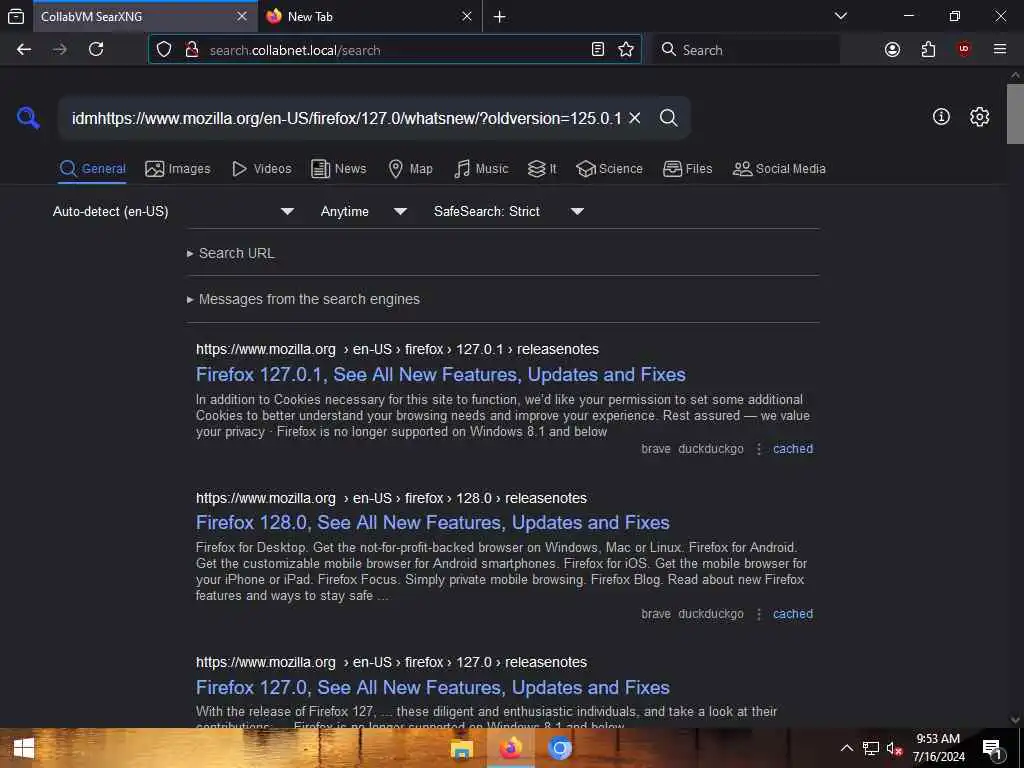Open more options dots for 128.0 result
This screenshot has width=1024, height=768.
(x=759, y=615)
